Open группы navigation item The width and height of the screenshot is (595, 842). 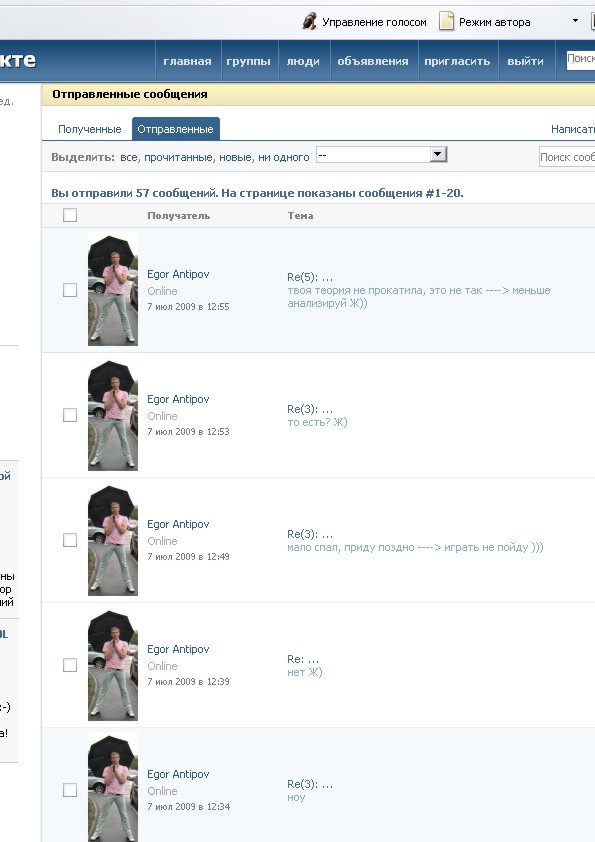pos(248,61)
